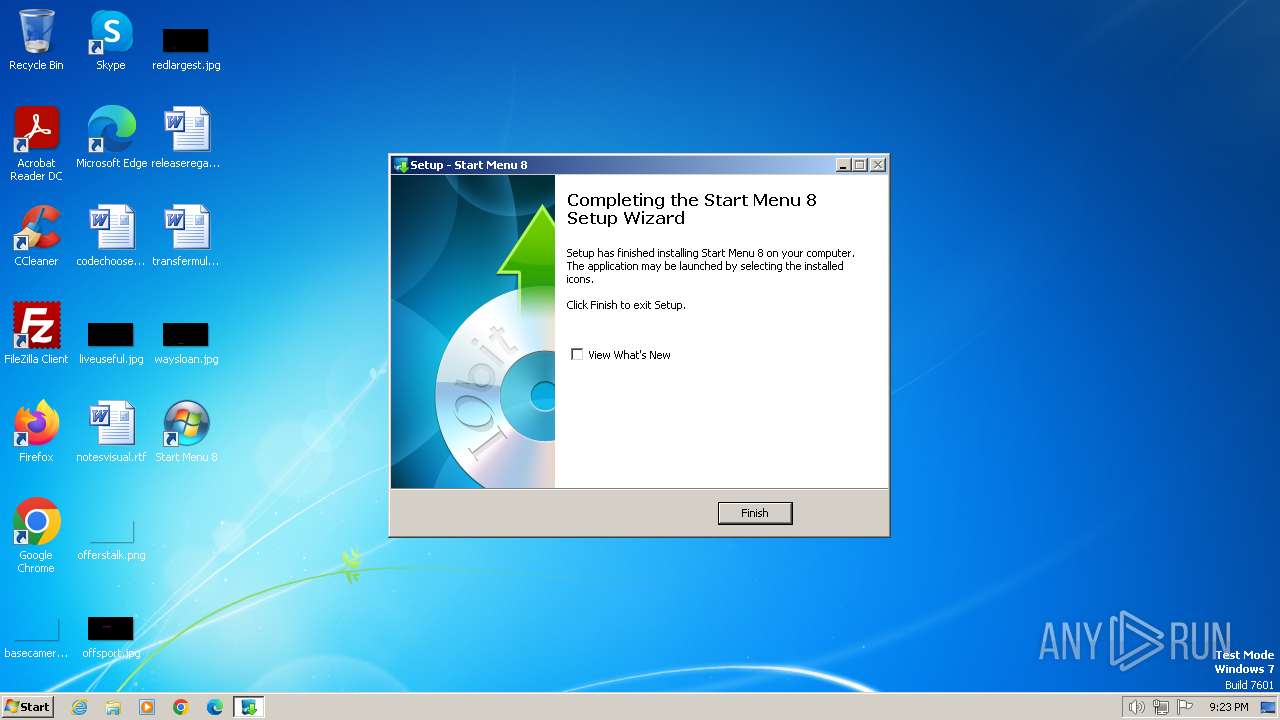Open Firefox desktop shortcut

pyautogui.click(x=36, y=432)
